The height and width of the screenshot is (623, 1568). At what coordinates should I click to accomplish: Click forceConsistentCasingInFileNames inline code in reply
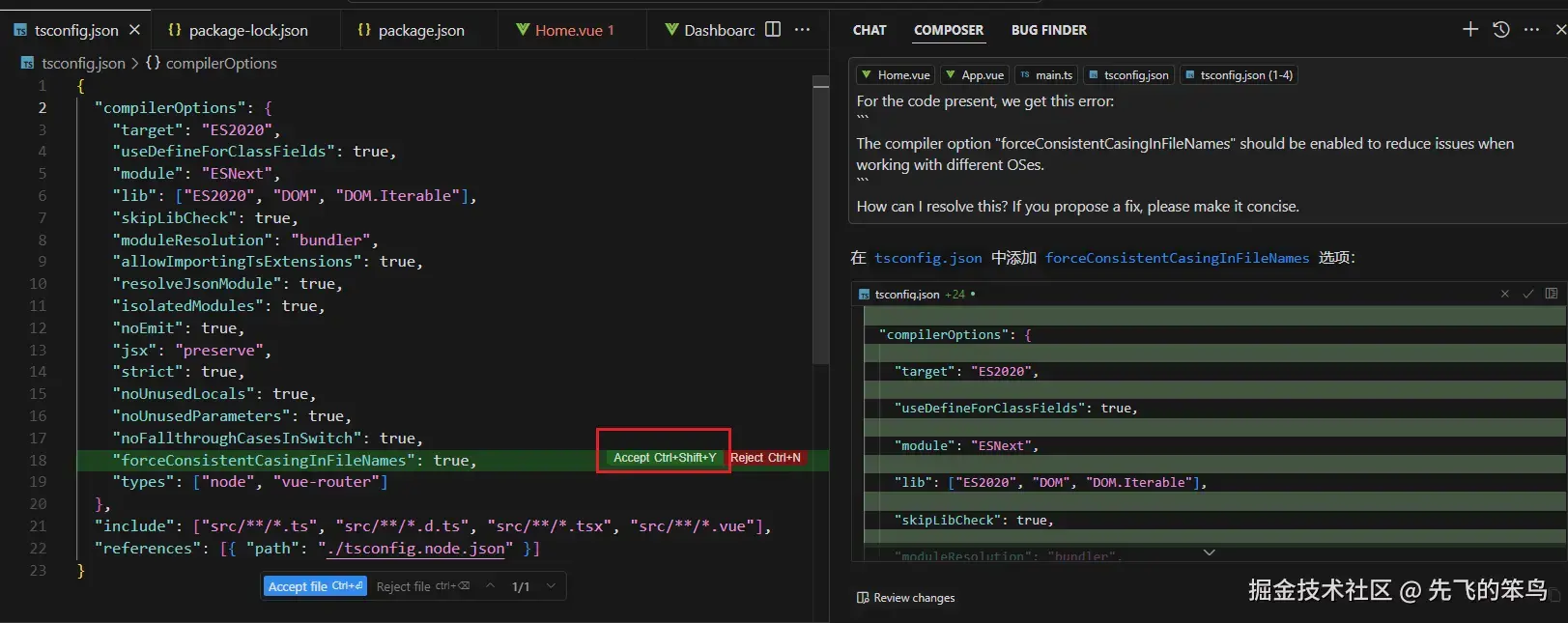pos(1177,258)
